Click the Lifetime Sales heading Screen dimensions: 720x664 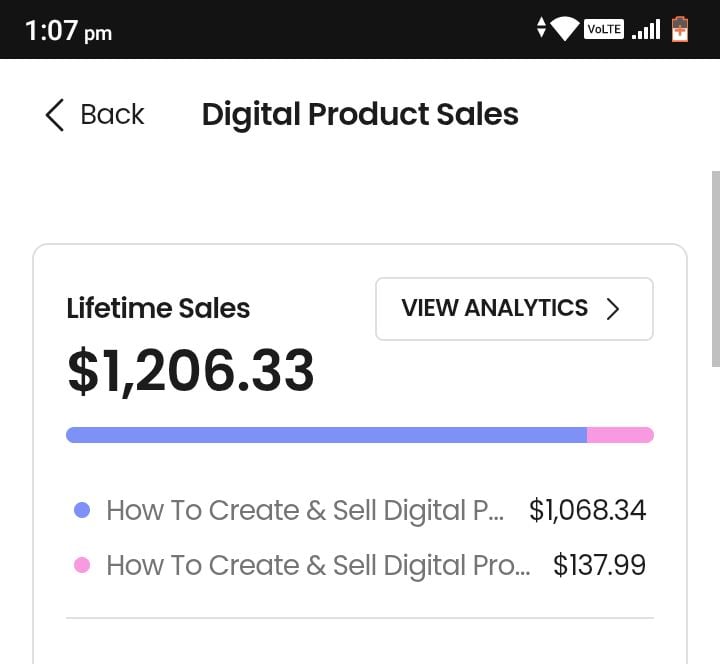click(158, 308)
